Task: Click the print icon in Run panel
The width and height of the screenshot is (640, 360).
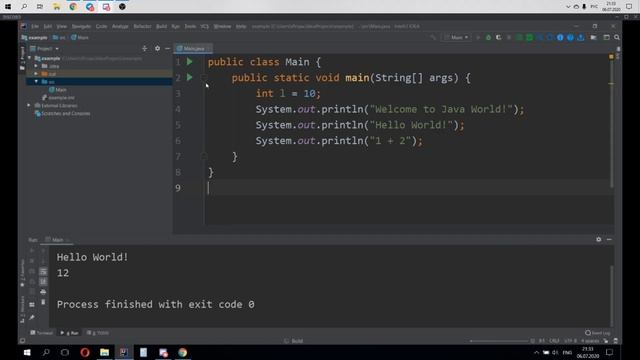Action: tap(43, 292)
